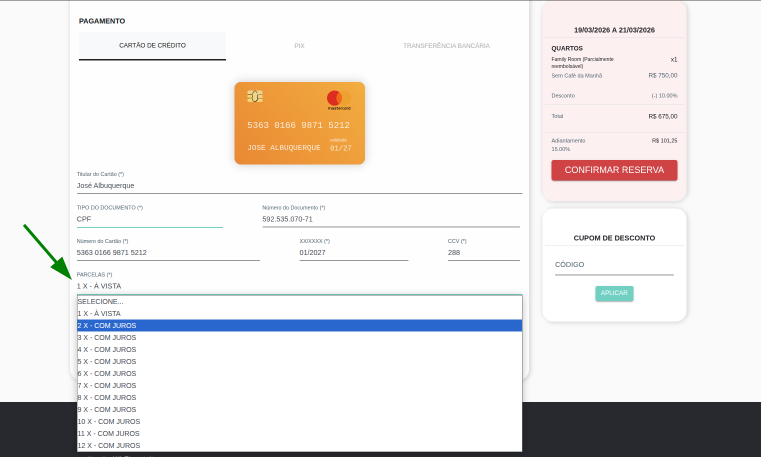761x457 pixels.
Task: Click the chip icon on credit card
Action: point(255,96)
